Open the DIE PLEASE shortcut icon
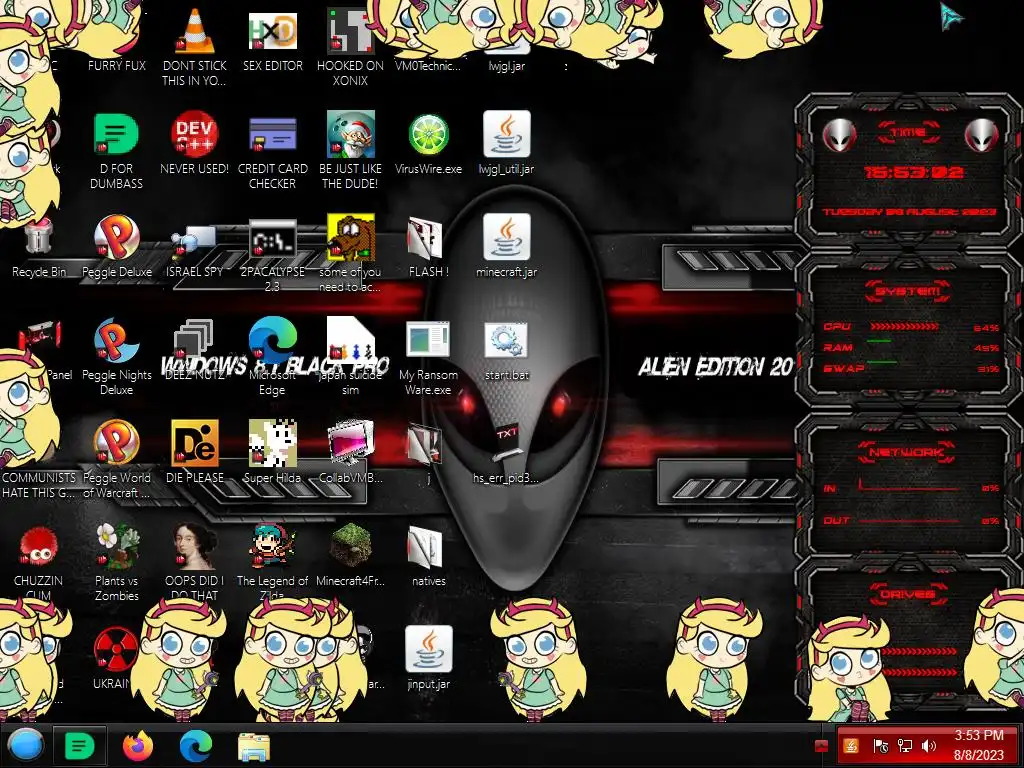Image resolution: width=1024 pixels, height=768 pixels. 195,443
